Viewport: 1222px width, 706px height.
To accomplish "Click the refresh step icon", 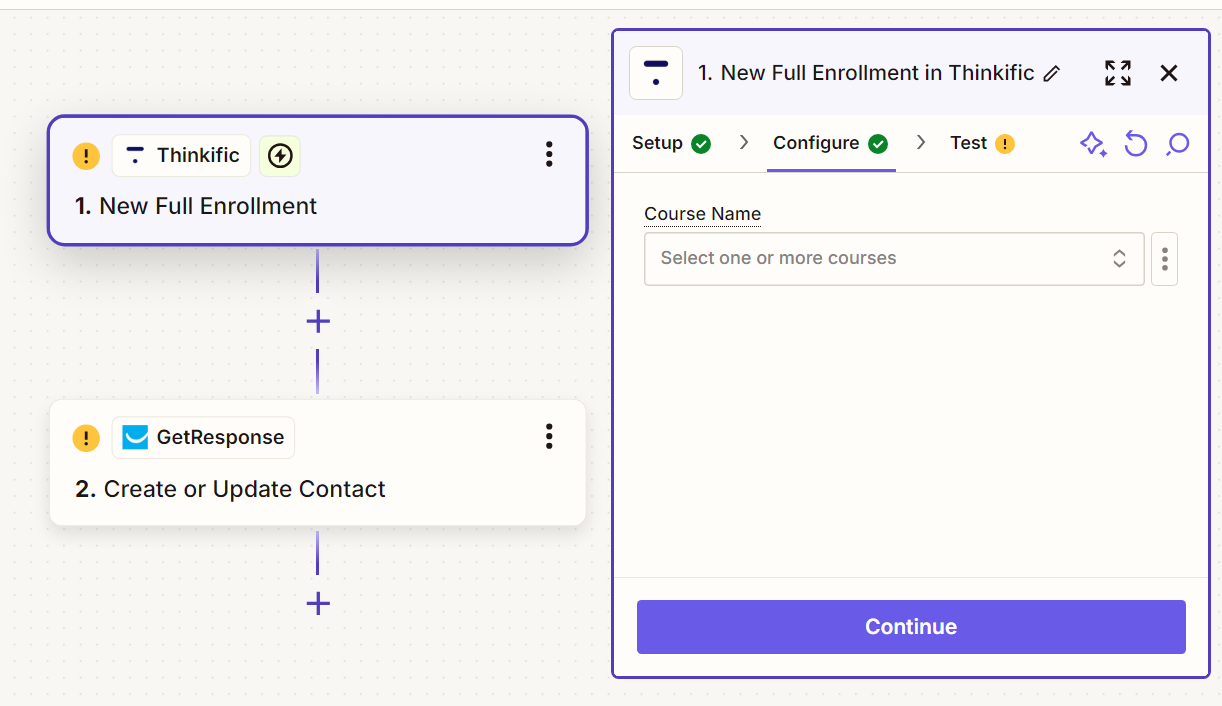I will click(1136, 144).
